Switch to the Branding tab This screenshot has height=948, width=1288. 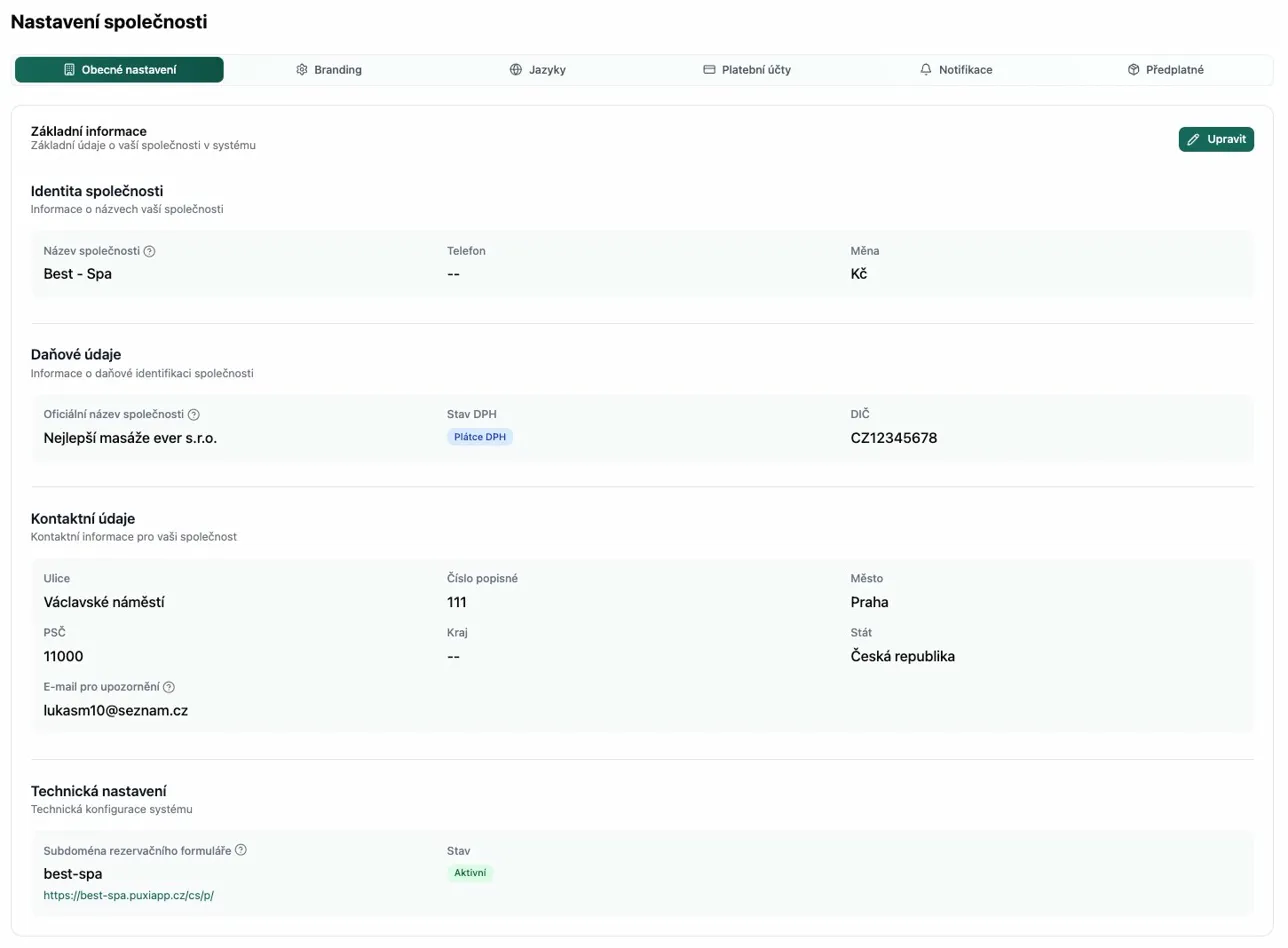coord(329,70)
